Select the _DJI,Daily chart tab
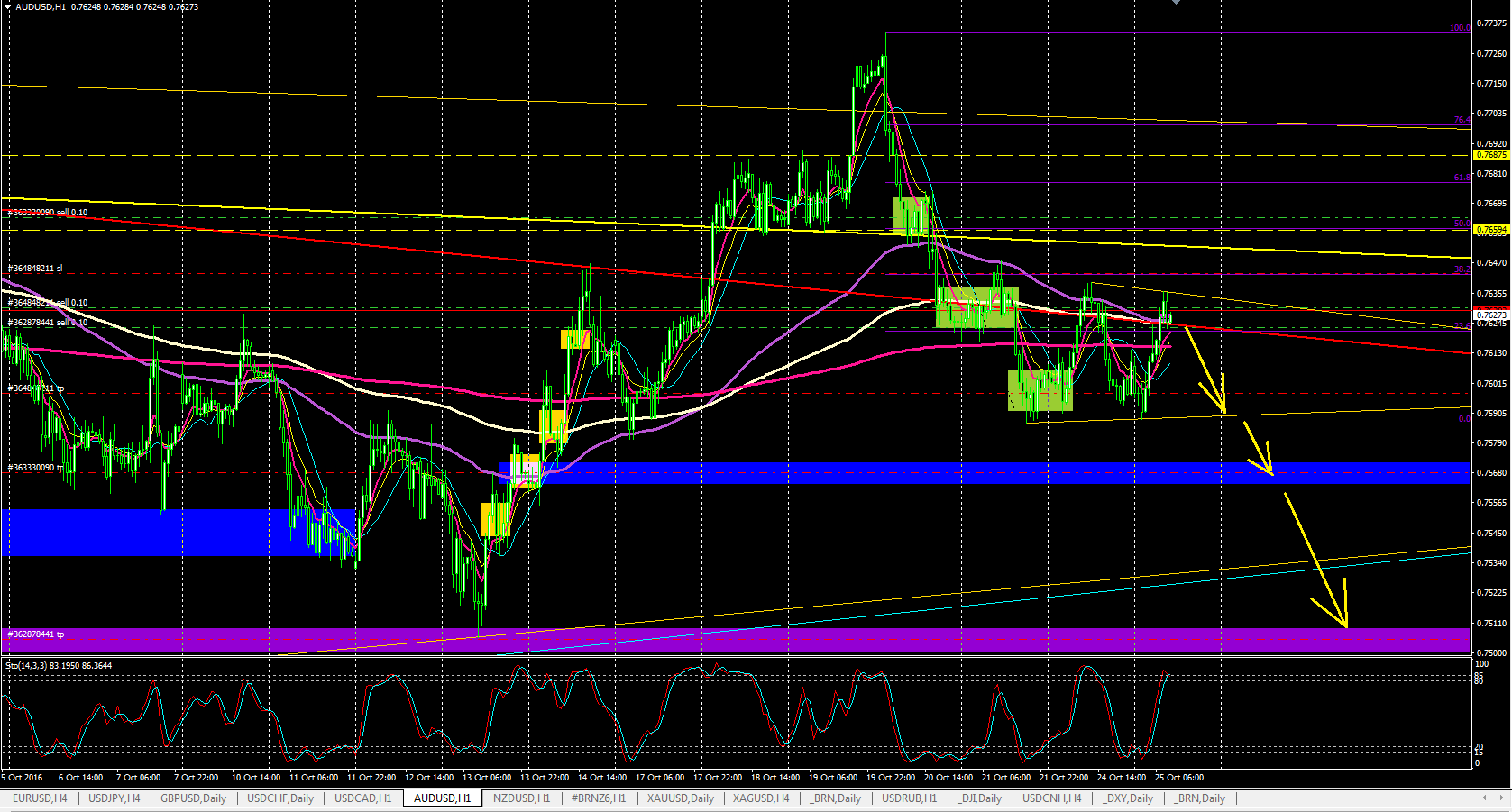 click(979, 798)
